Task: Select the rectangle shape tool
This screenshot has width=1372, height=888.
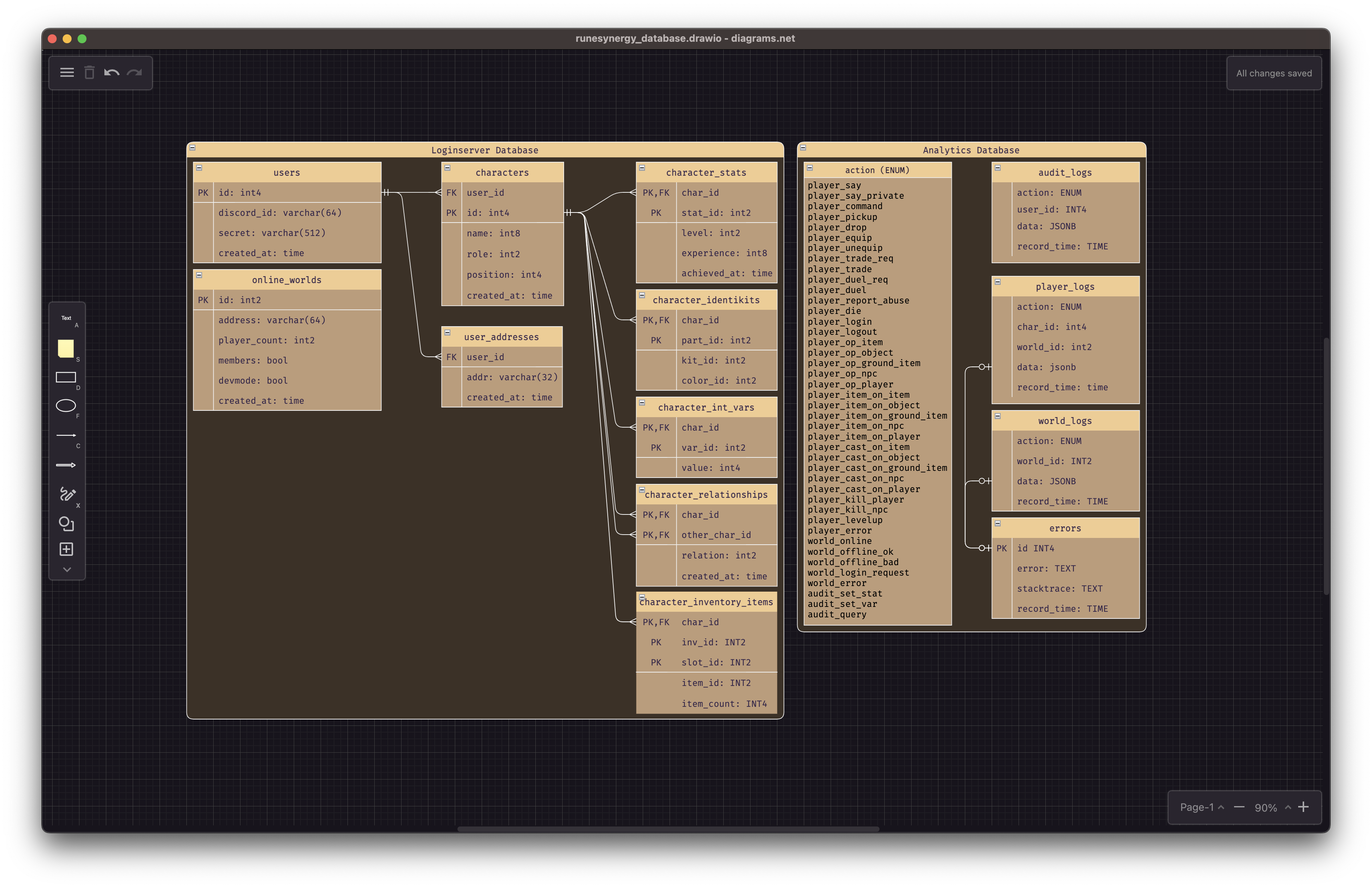Action: (66, 377)
